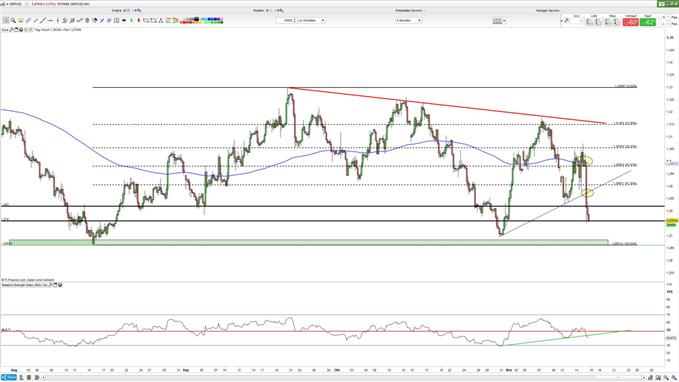679x382 pixels.
Task: Select the magnifier zoom tool
Action: pos(13,20)
